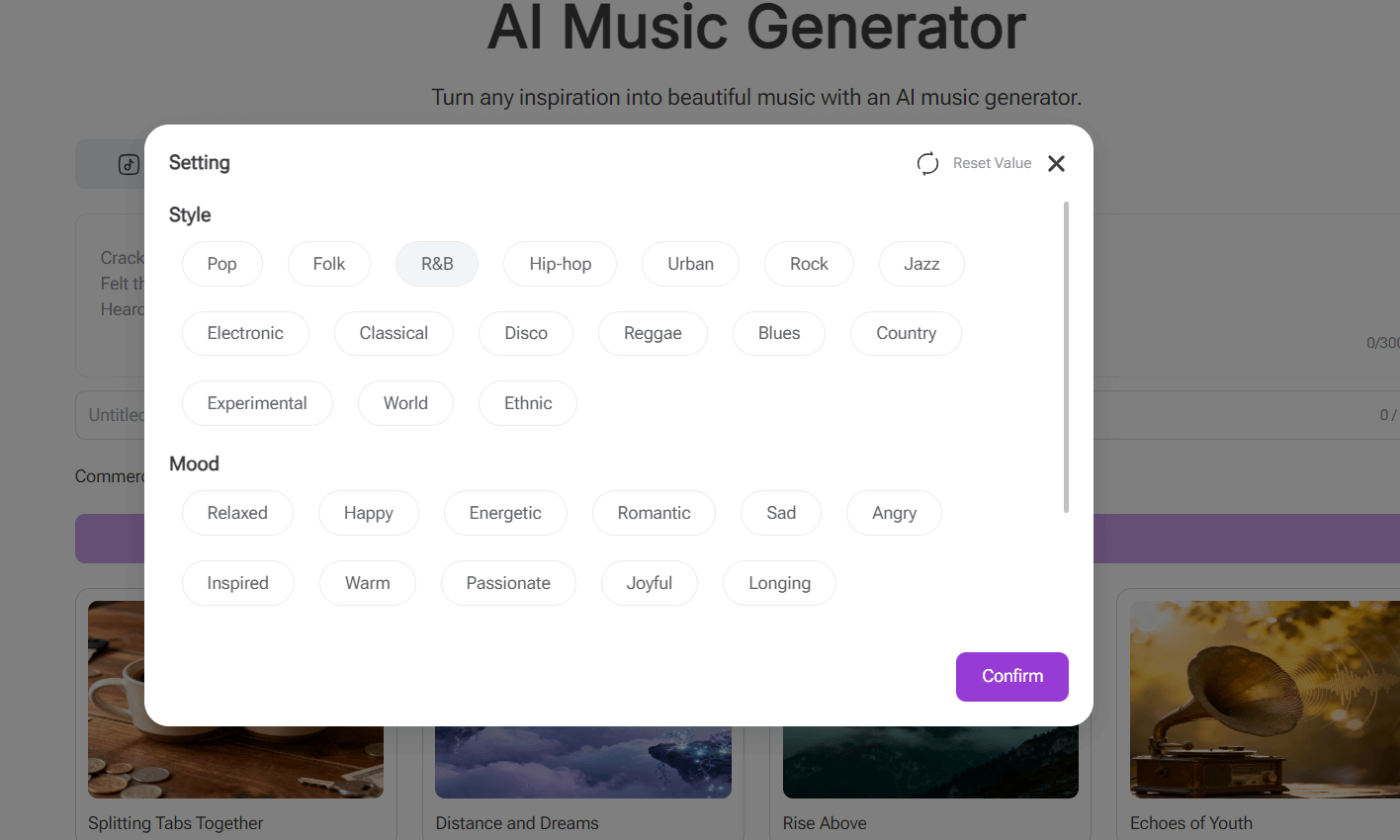1400x840 pixels.
Task: Click the Reset Value text link
Action: point(992,163)
